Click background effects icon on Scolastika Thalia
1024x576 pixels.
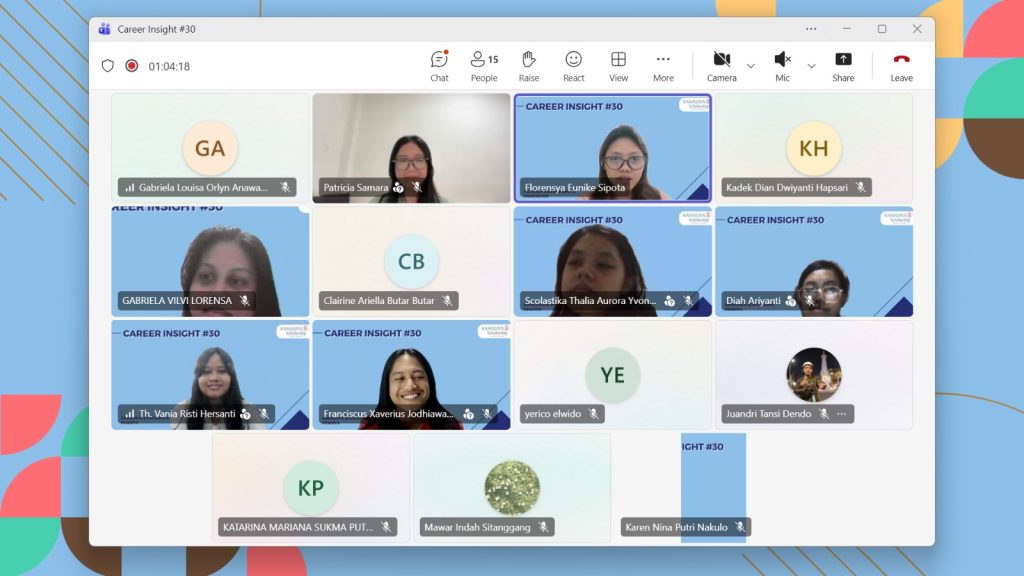[669, 300]
